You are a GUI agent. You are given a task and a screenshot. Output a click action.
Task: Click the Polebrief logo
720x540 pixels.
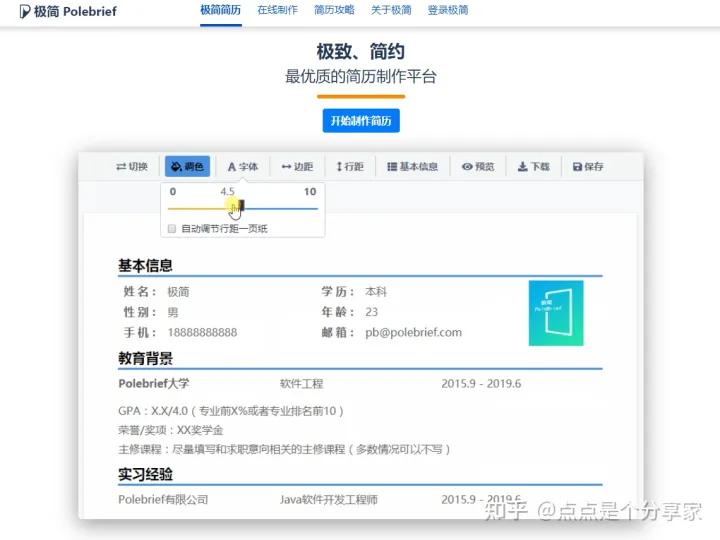68,11
